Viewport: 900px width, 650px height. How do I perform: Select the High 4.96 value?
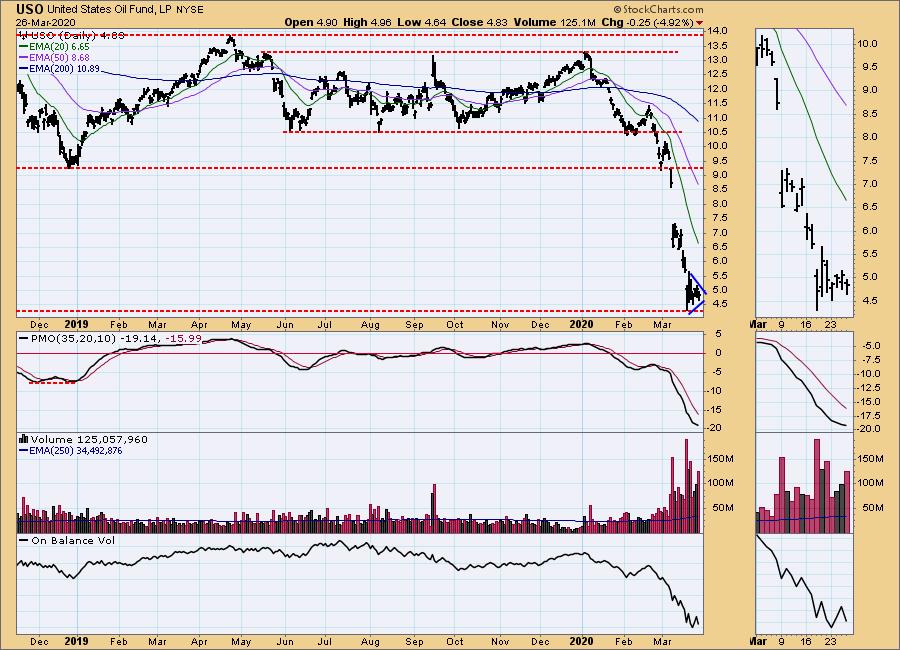coord(367,22)
